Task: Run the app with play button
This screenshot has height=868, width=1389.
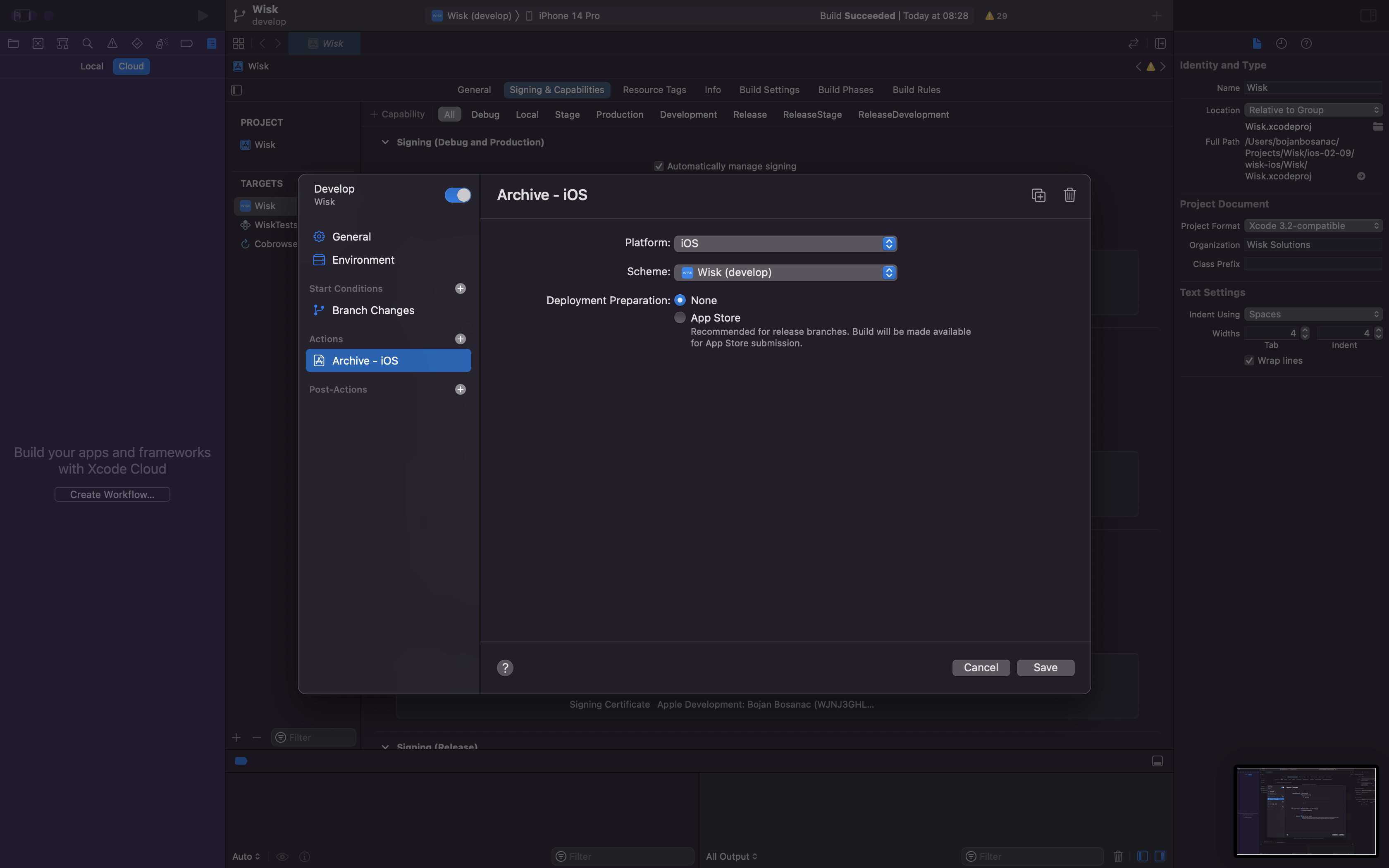Action: pyautogui.click(x=203, y=16)
